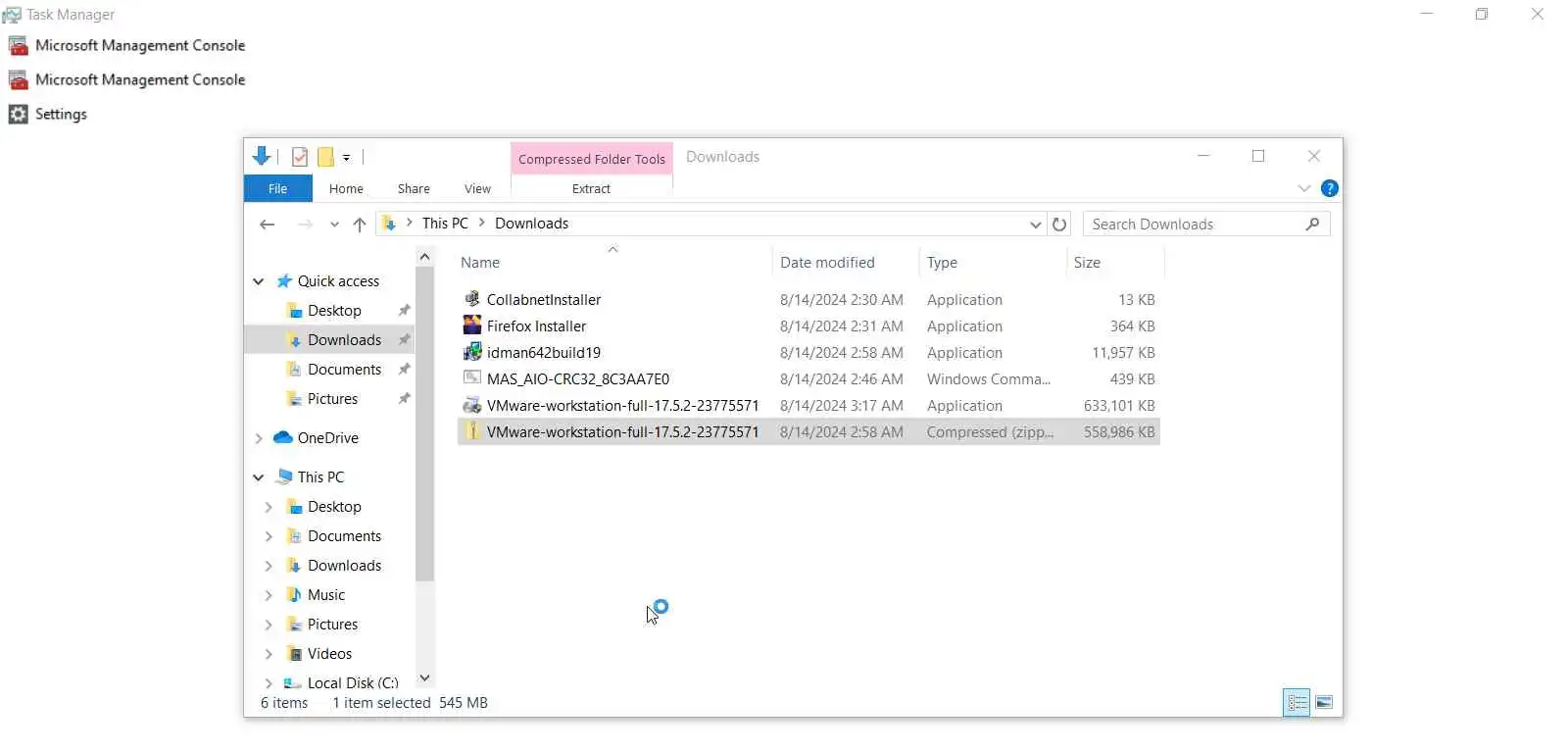Select Desktop under Quick access
The image size is (1568, 752).
coord(334,311)
